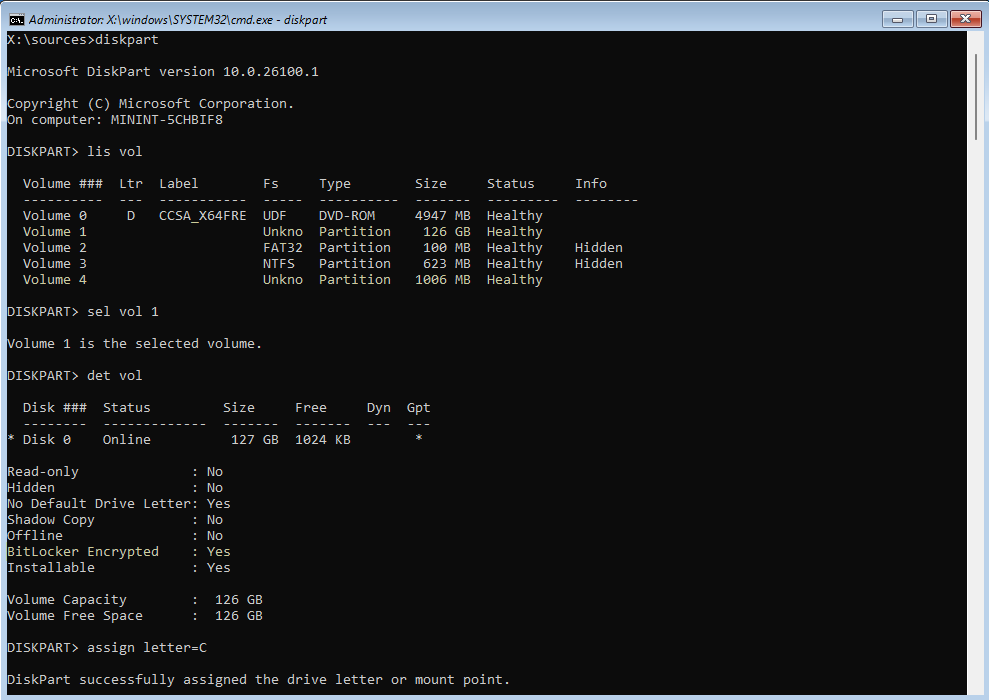Click the '127 GB' disk size
989x700 pixels.
pyautogui.click(x=255, y=440)
